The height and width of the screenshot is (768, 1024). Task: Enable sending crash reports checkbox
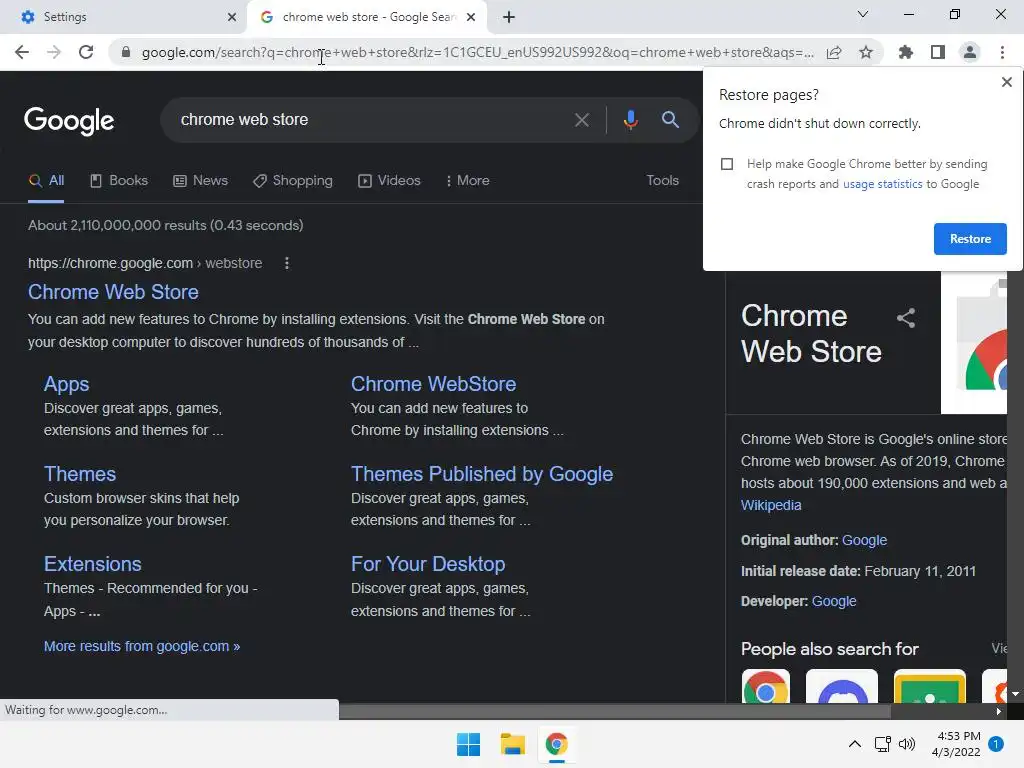pyautogui.click(x=727, y=164)
